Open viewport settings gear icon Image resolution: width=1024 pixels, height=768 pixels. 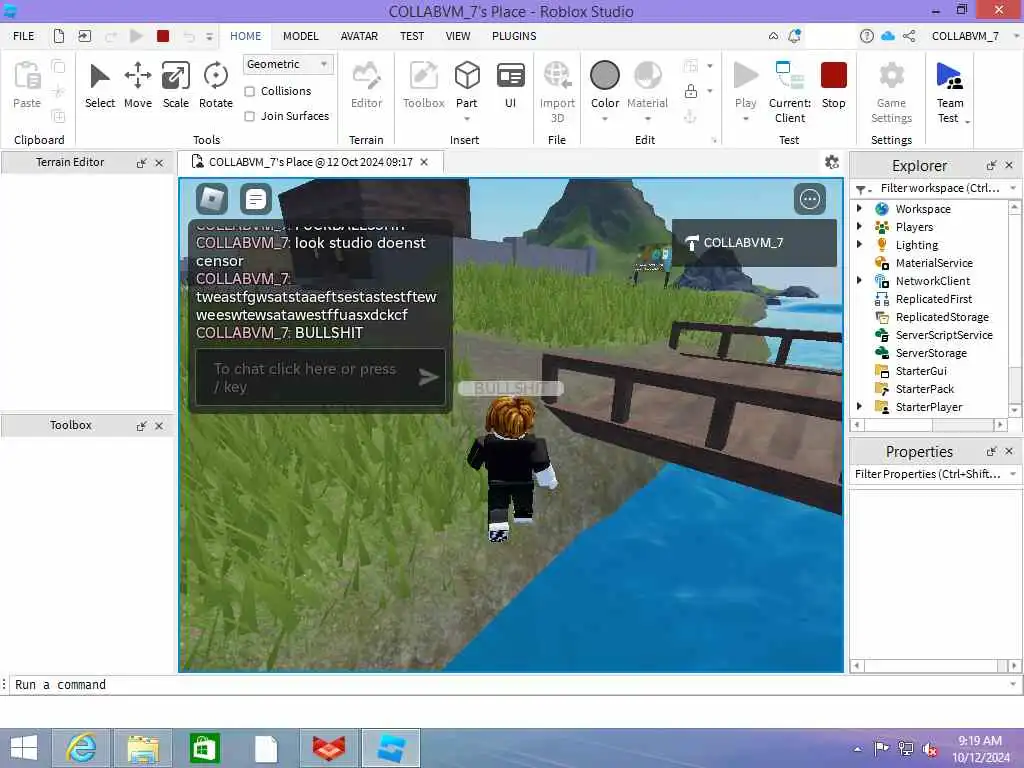coord(831,162)
